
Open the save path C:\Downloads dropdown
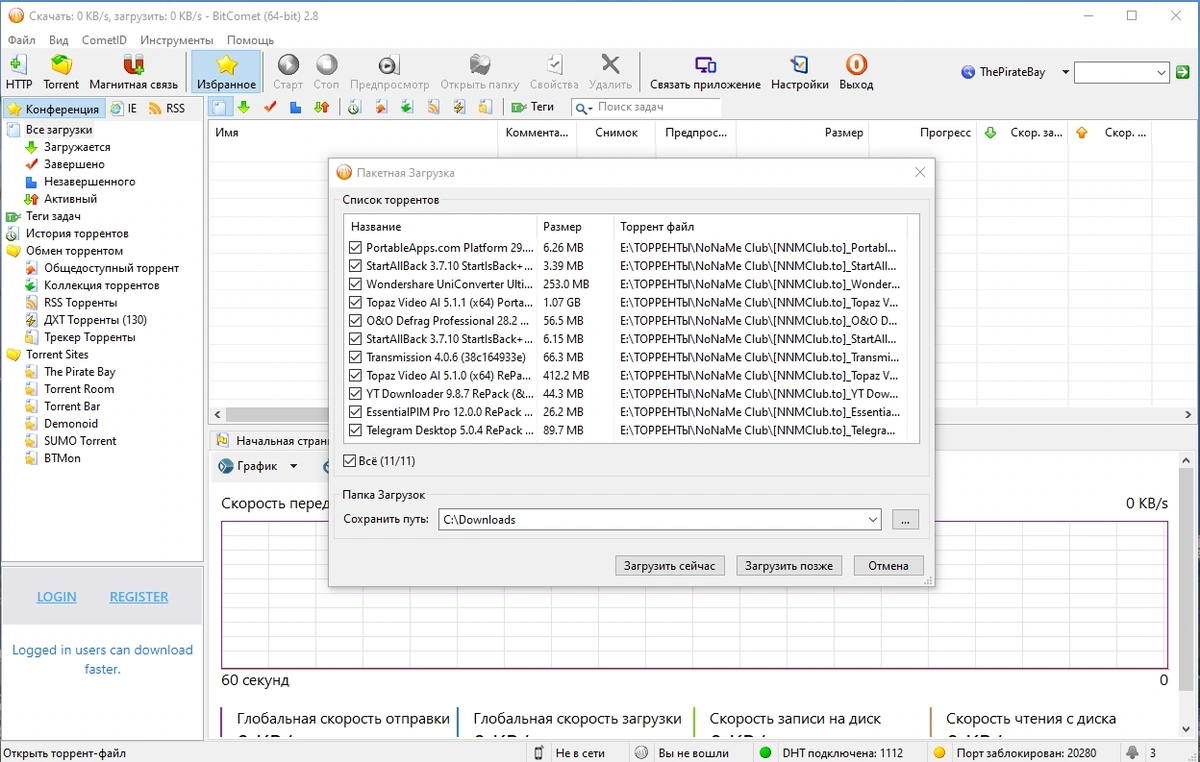(x=872, y=520)
